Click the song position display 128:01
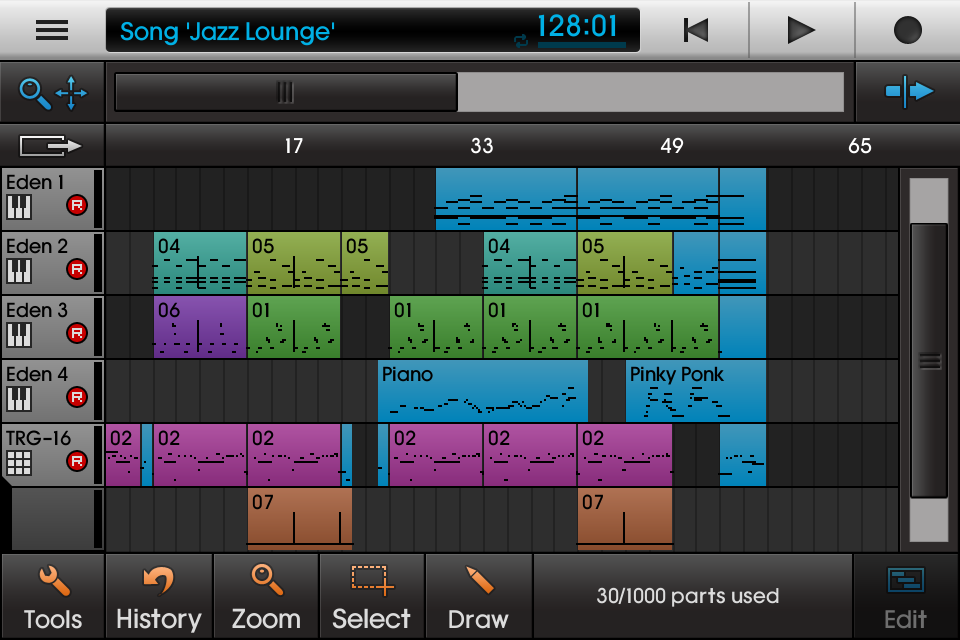The height and width of the screenshot is (640, 960). click(x=578, y=27)
